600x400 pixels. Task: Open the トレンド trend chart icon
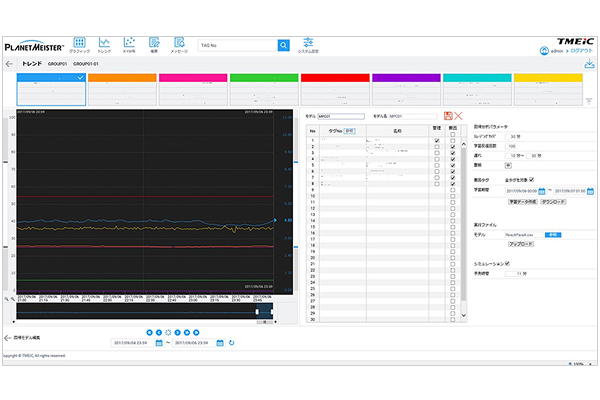105,43
